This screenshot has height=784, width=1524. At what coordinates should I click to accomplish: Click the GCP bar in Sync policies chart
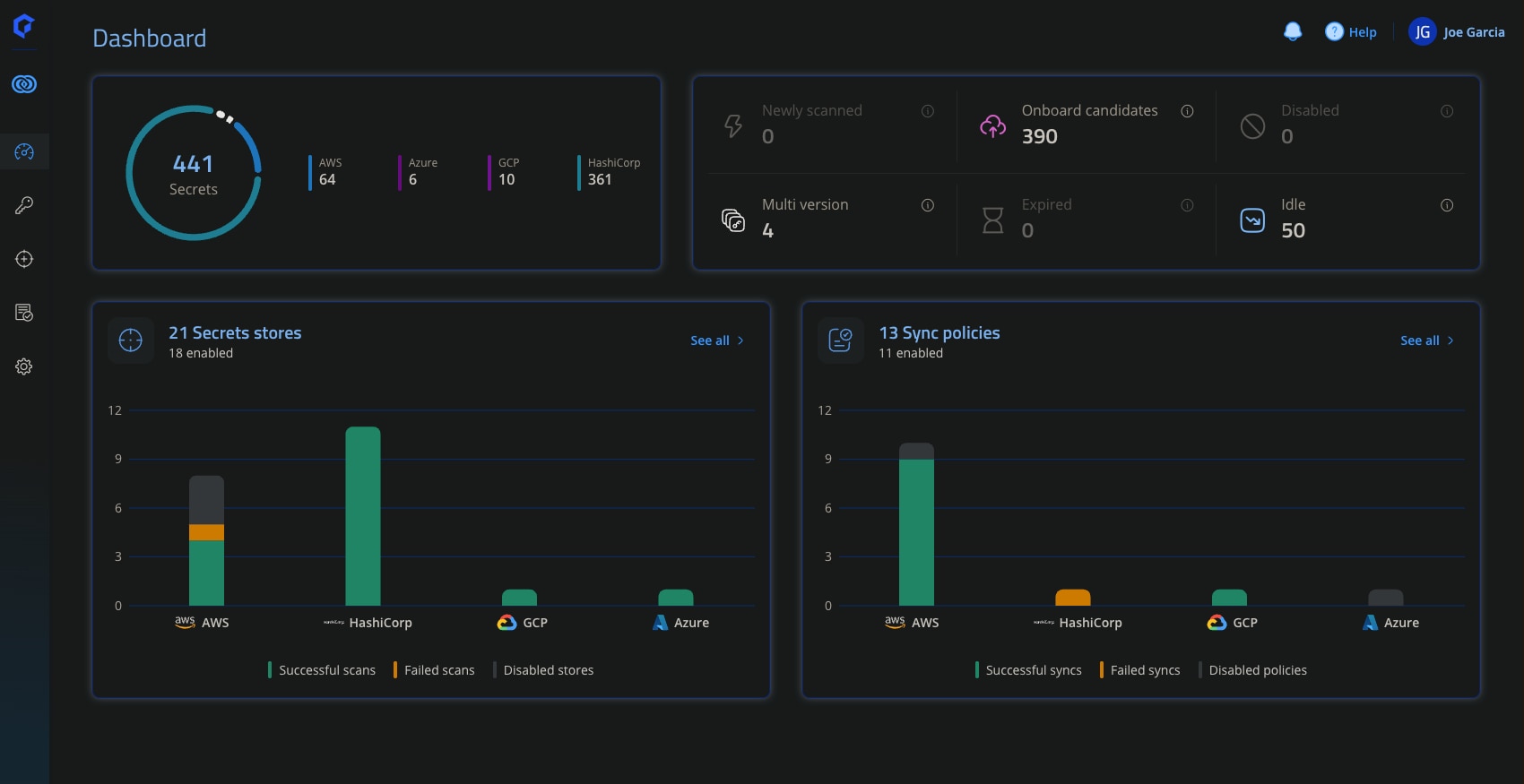point(1229,598)
